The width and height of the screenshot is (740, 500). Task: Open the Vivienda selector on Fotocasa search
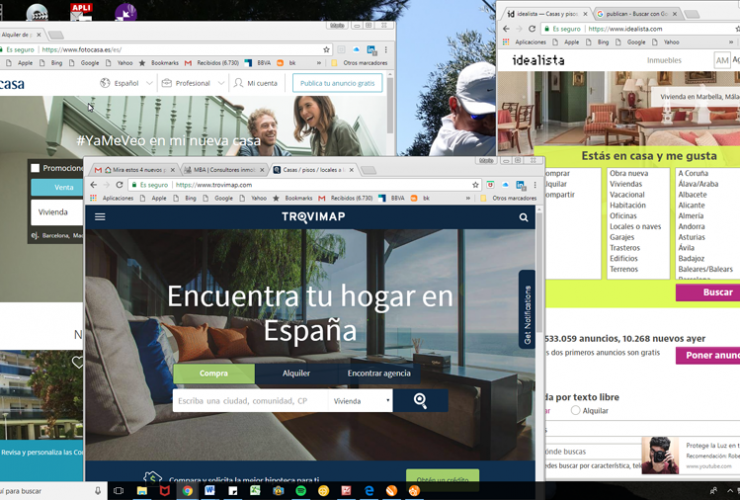pyautogui.click(x=57, y=212)
